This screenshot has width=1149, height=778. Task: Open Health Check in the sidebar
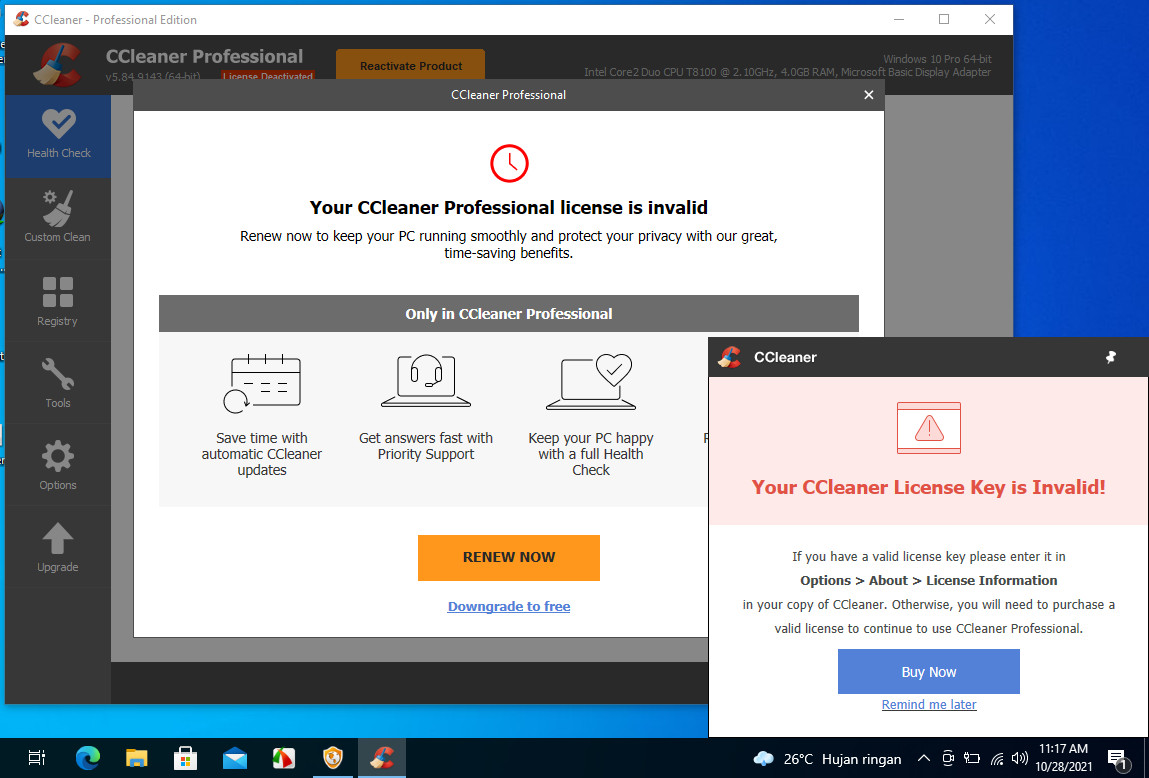pyautogui.click(x=59, y=136)
